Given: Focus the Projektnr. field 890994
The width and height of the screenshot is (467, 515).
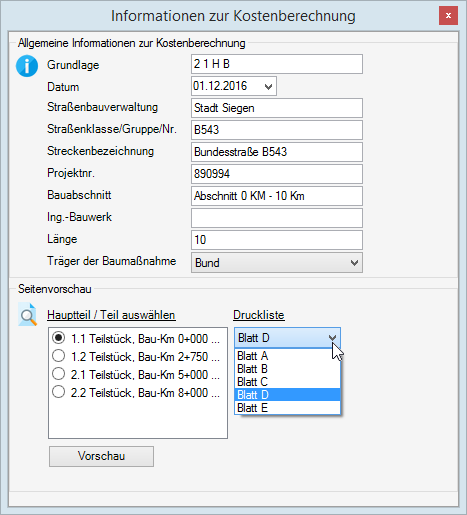Looking at the screenshot, I should (x=277, y=174).
